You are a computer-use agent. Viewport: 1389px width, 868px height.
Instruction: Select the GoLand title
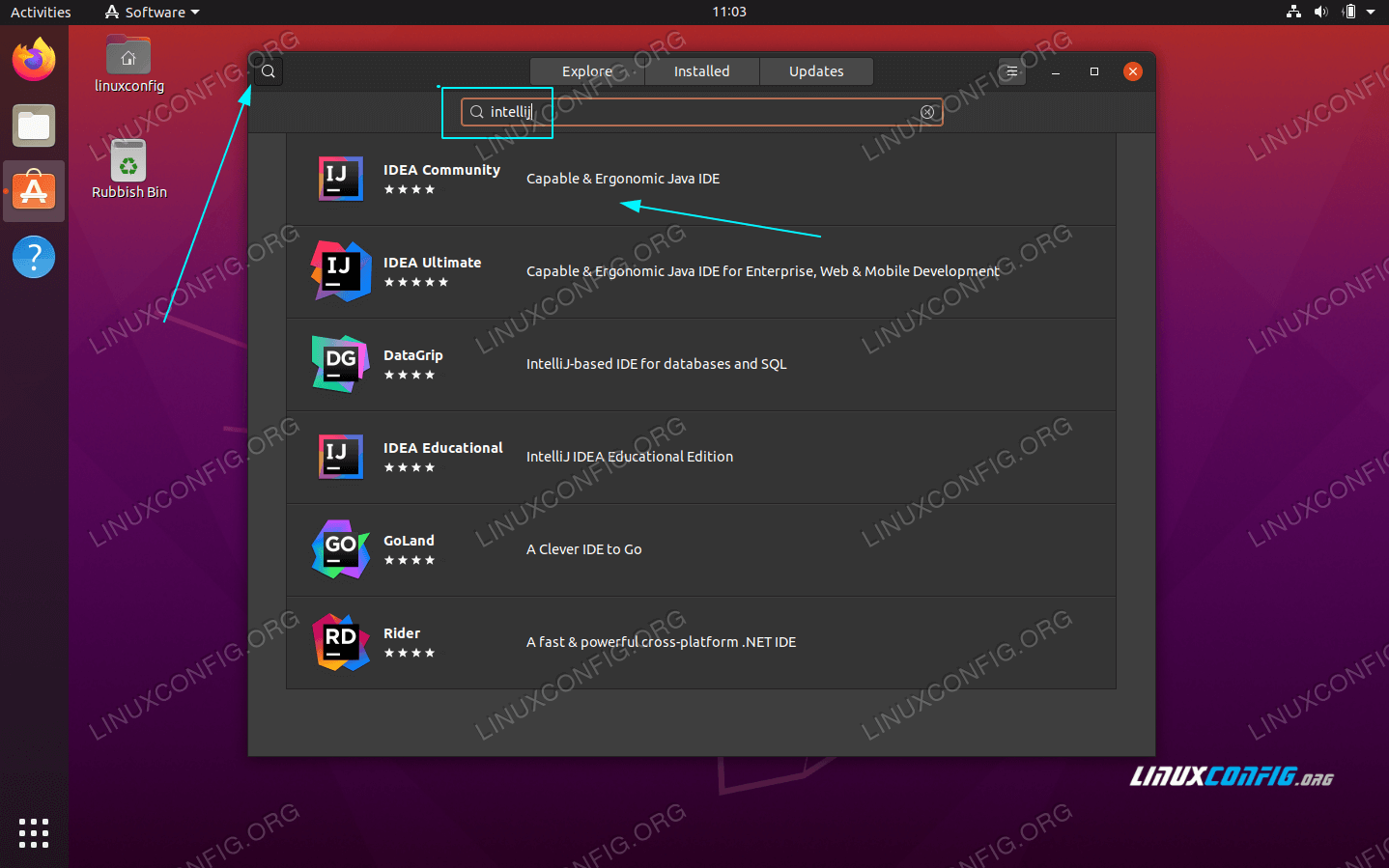409,541
